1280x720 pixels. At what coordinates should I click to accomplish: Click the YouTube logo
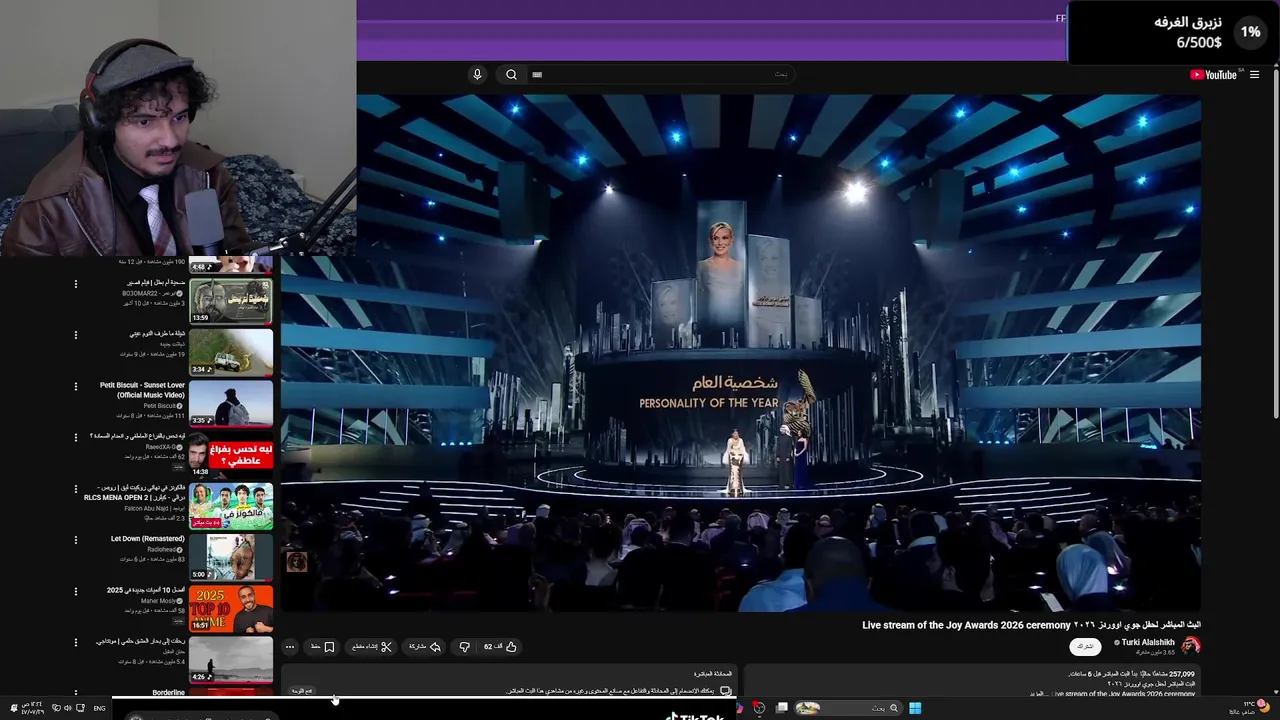[1215, 75]
